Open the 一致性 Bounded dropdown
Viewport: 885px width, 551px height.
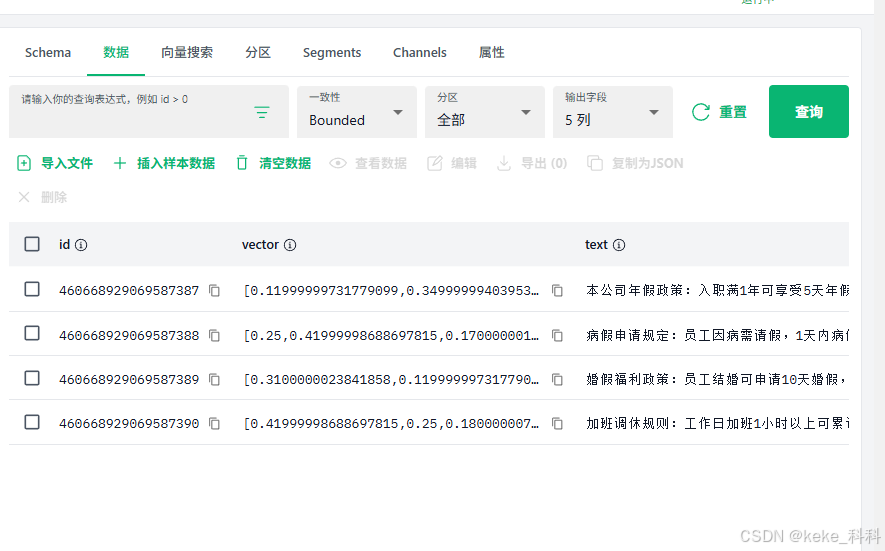357,112
